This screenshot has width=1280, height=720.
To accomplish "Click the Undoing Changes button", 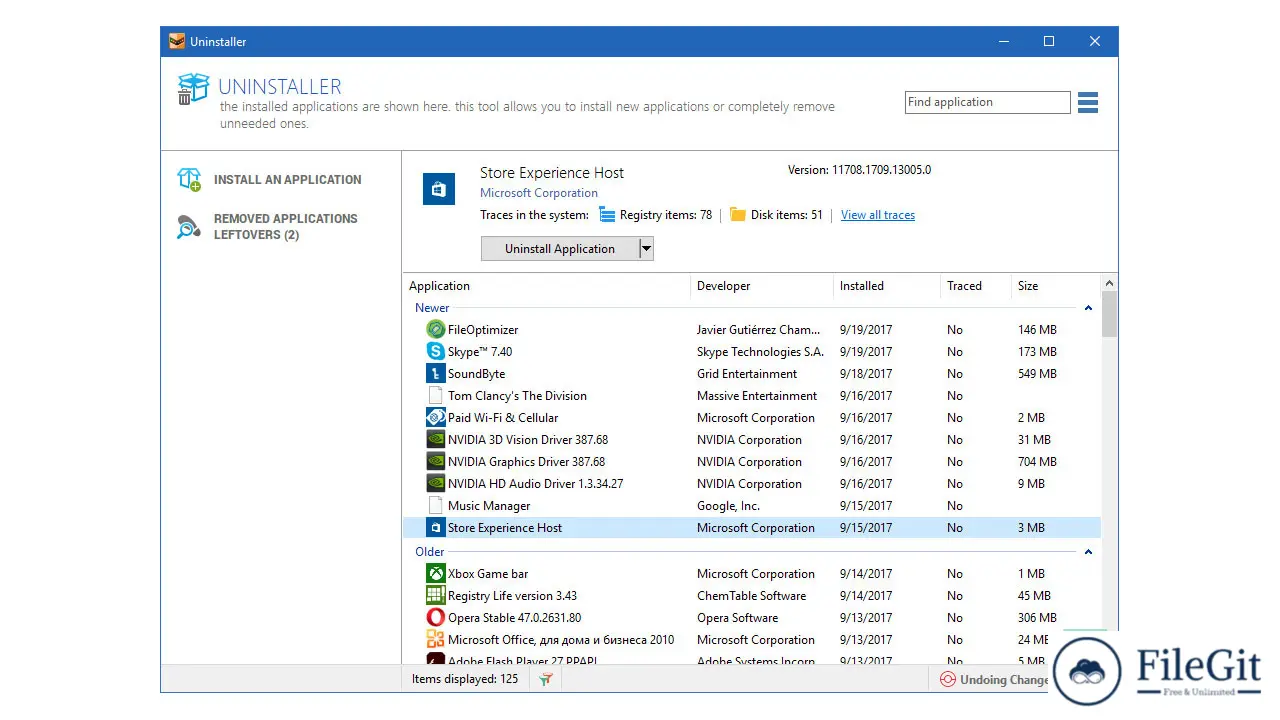I will (x=995, y=680).
